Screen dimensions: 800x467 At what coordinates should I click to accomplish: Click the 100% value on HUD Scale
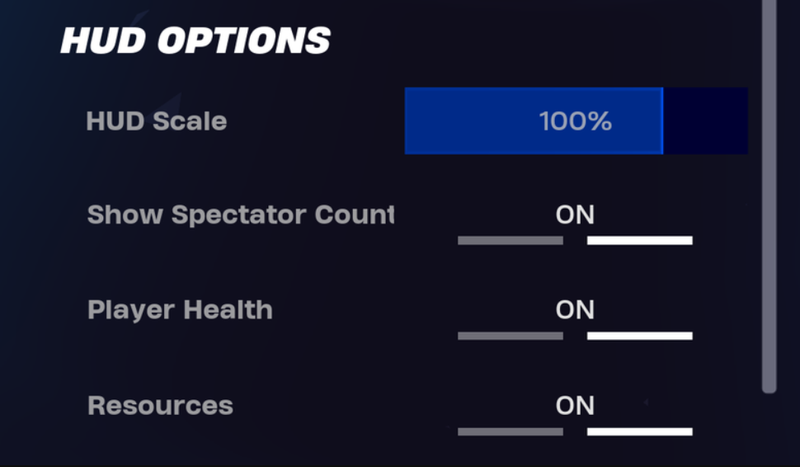pyautogui.click(x=575, y=122)
